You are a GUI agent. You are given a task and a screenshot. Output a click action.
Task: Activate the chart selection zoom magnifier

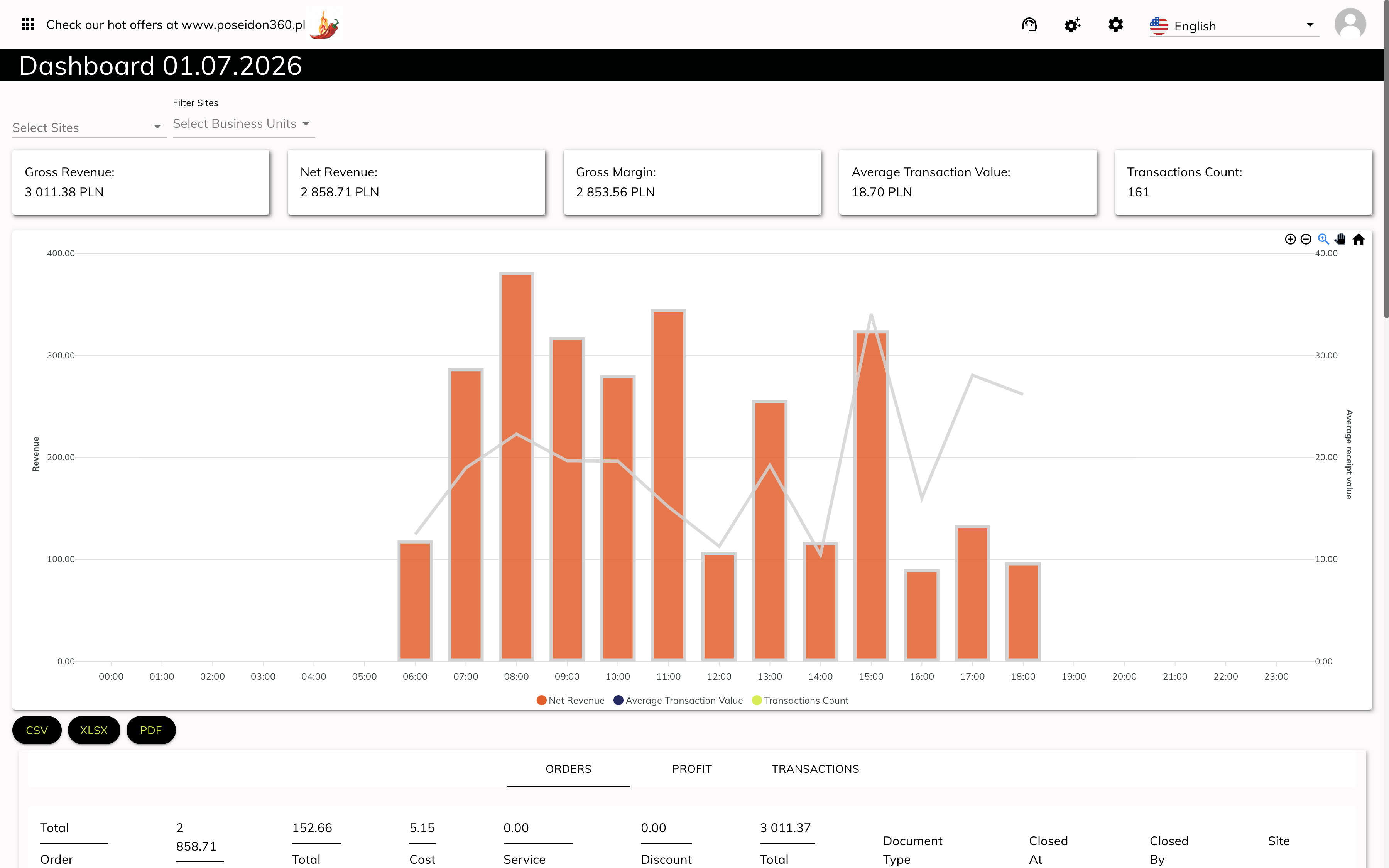[x=1323, y=240]
